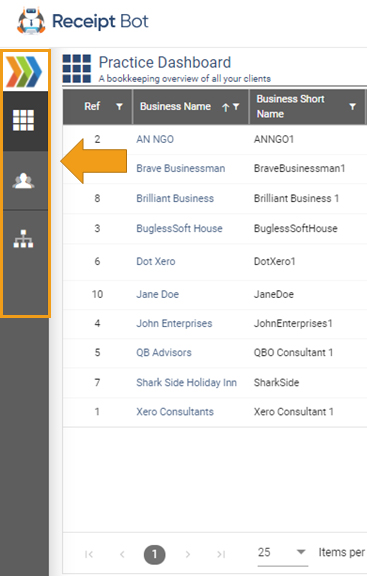Open the Xero Consultants client link

(x=175, y=411)
